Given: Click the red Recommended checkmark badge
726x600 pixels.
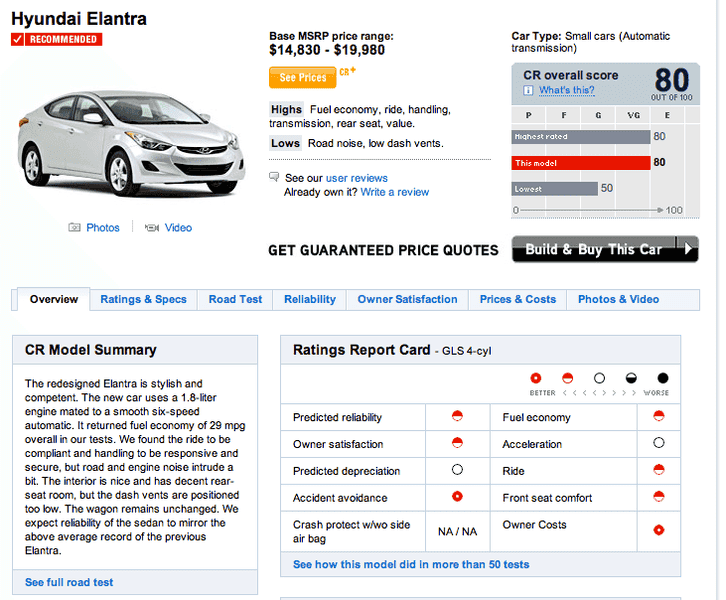Looking at the screenshot, I should 56,39.
